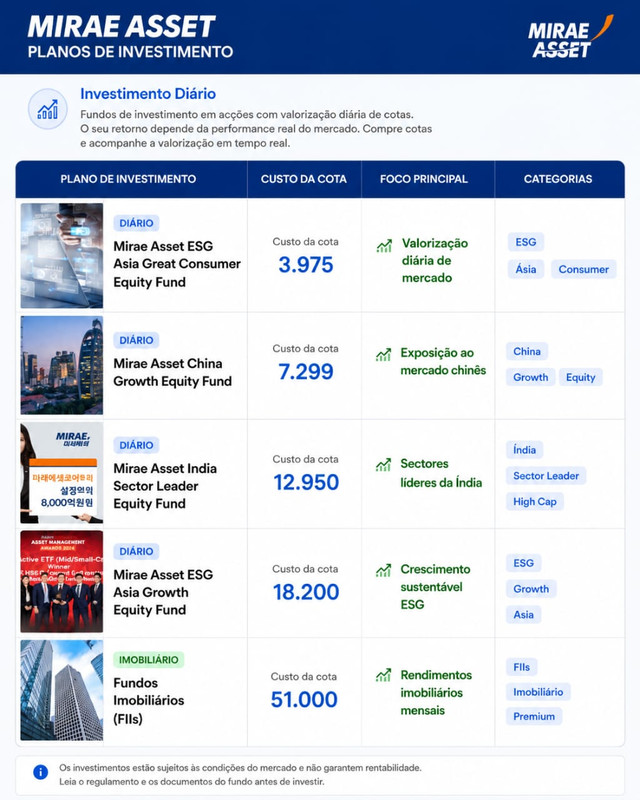Click DIÁRIO badge on India Sector Leader fund
640x800 pixels.
pos(136,445)
